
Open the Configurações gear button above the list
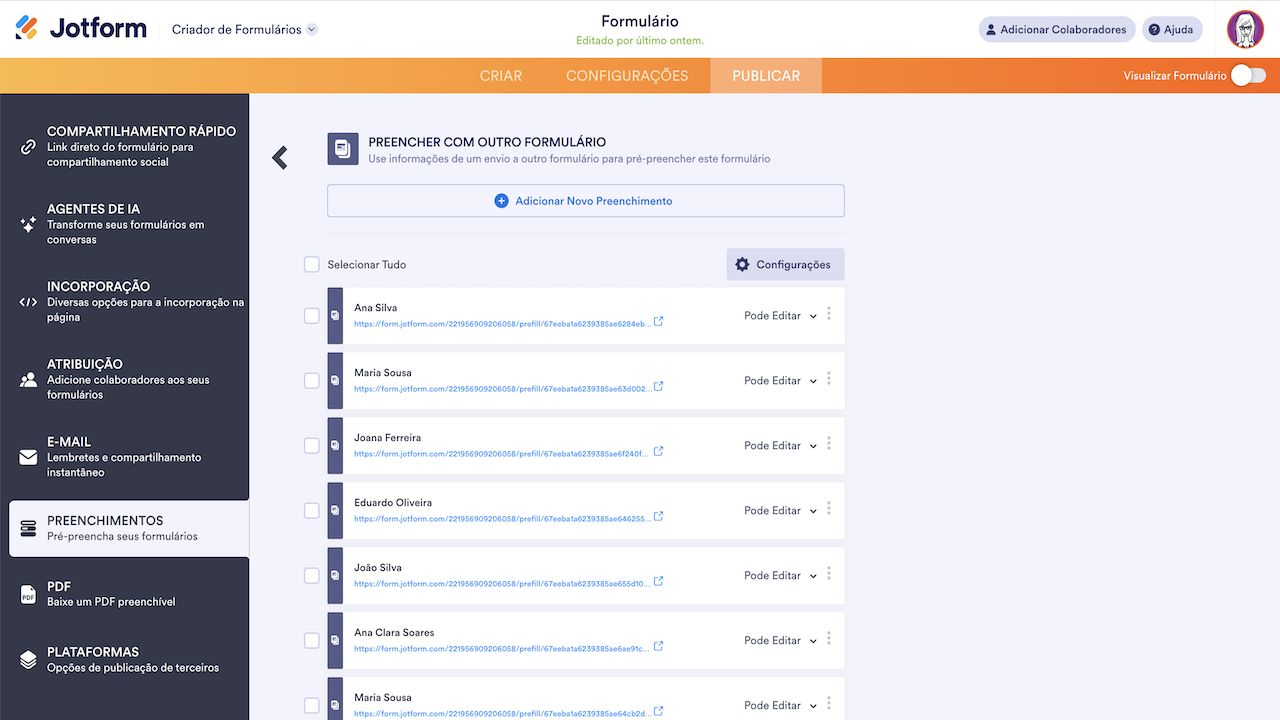tap(785, 265)
